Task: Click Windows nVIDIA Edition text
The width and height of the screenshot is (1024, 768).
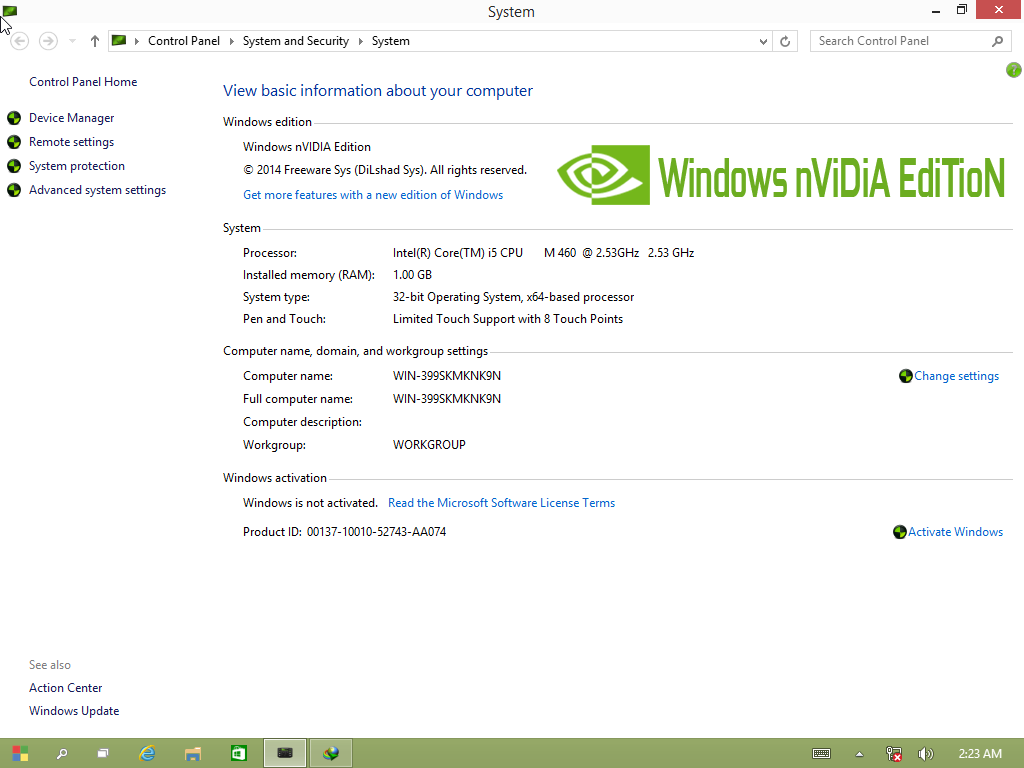Action: 307,147
